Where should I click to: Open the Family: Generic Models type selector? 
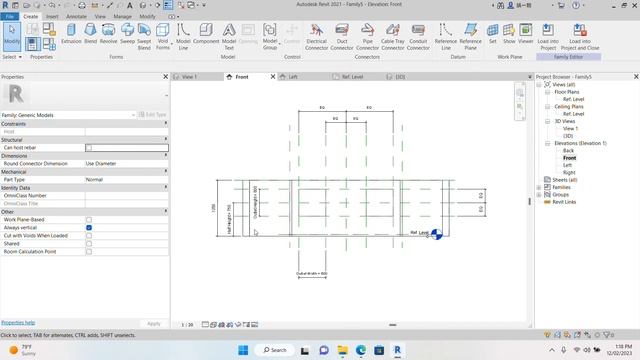pos(68,115)
